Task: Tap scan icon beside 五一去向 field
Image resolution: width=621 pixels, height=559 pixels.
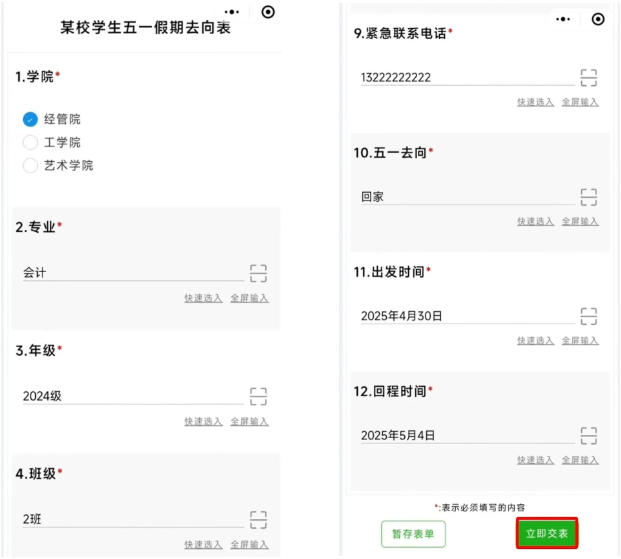Action: (589, 197)
